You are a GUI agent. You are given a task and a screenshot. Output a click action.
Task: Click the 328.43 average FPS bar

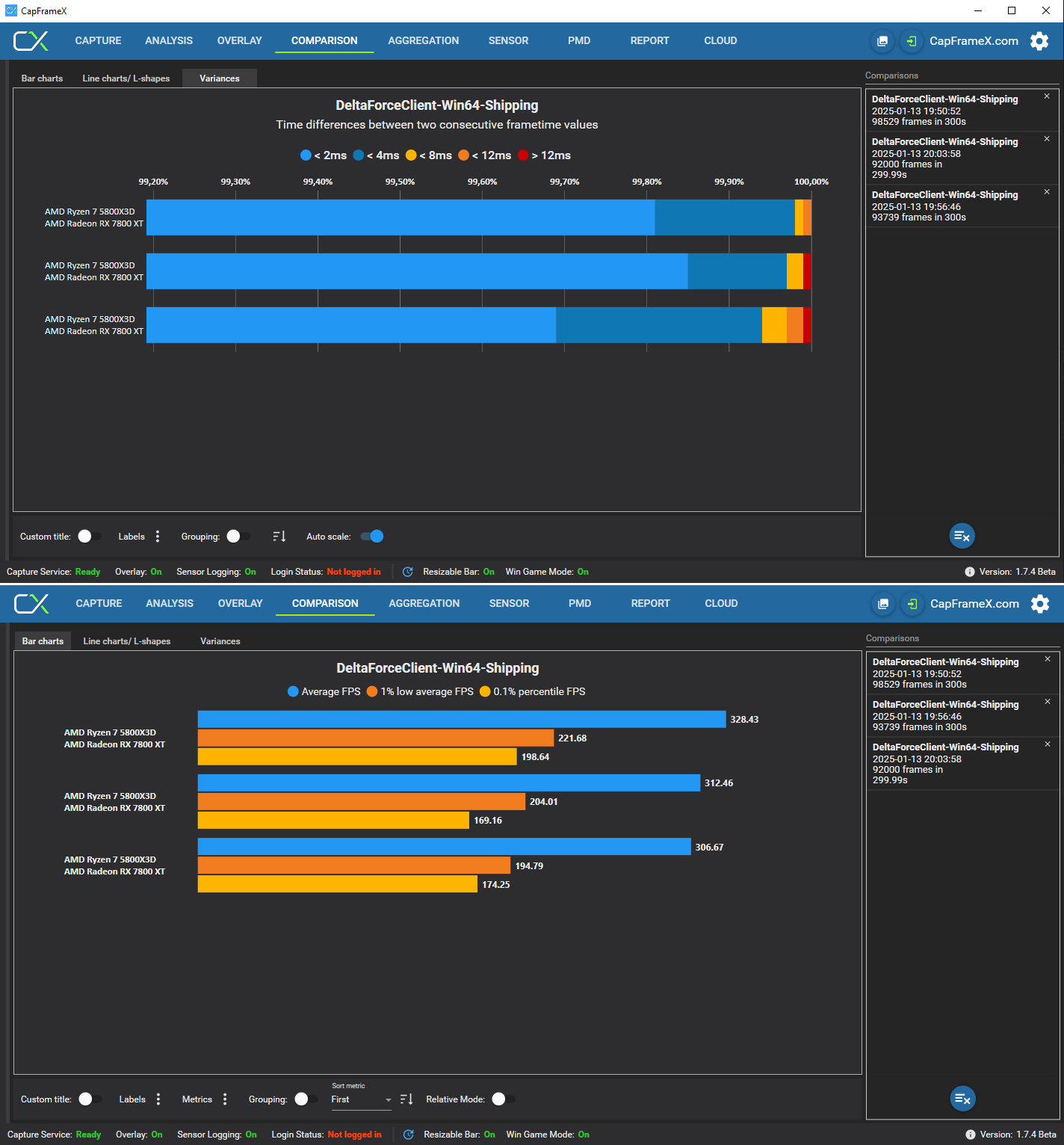(462, 719)
